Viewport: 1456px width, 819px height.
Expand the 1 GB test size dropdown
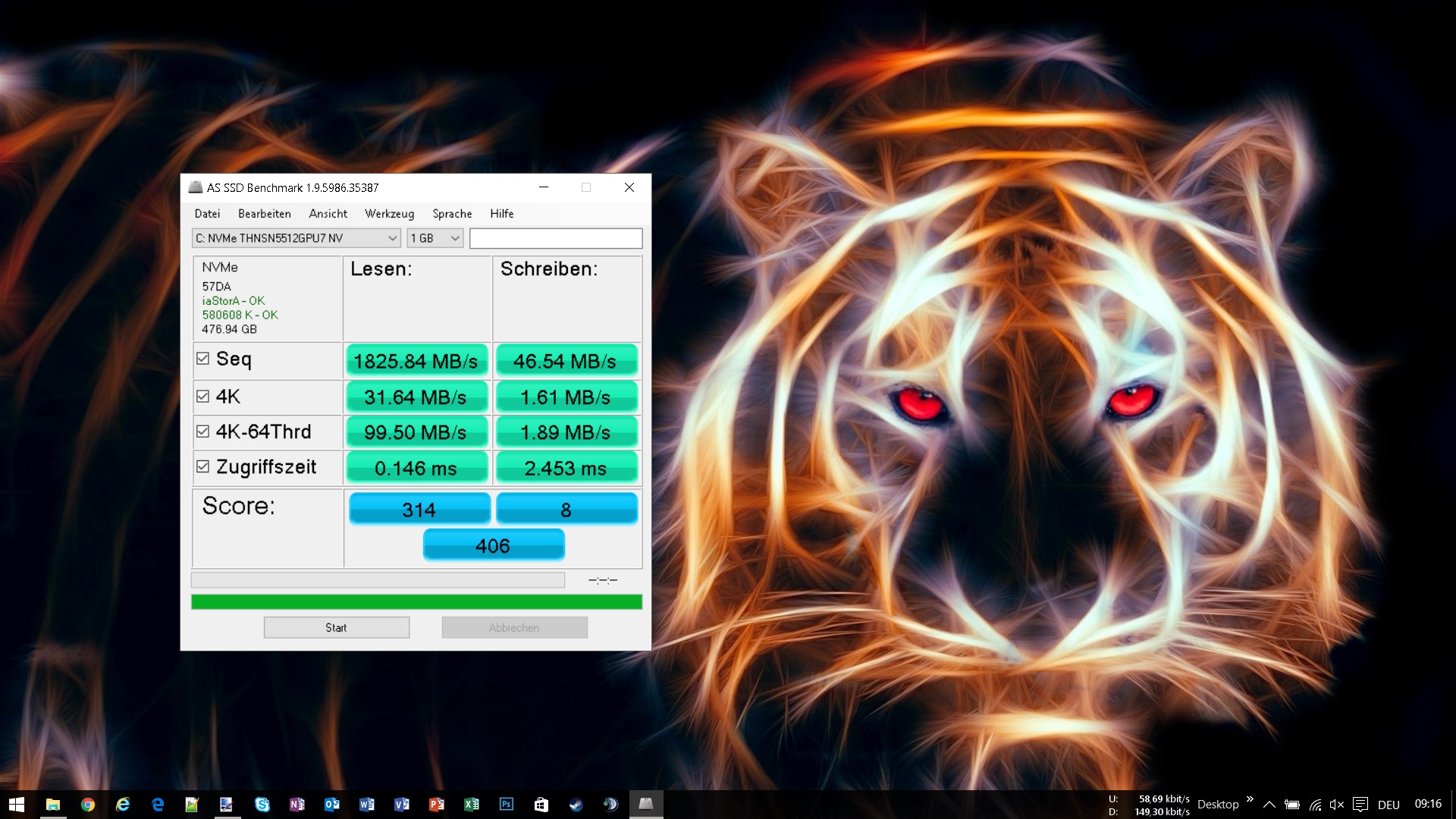coord(435,238)
